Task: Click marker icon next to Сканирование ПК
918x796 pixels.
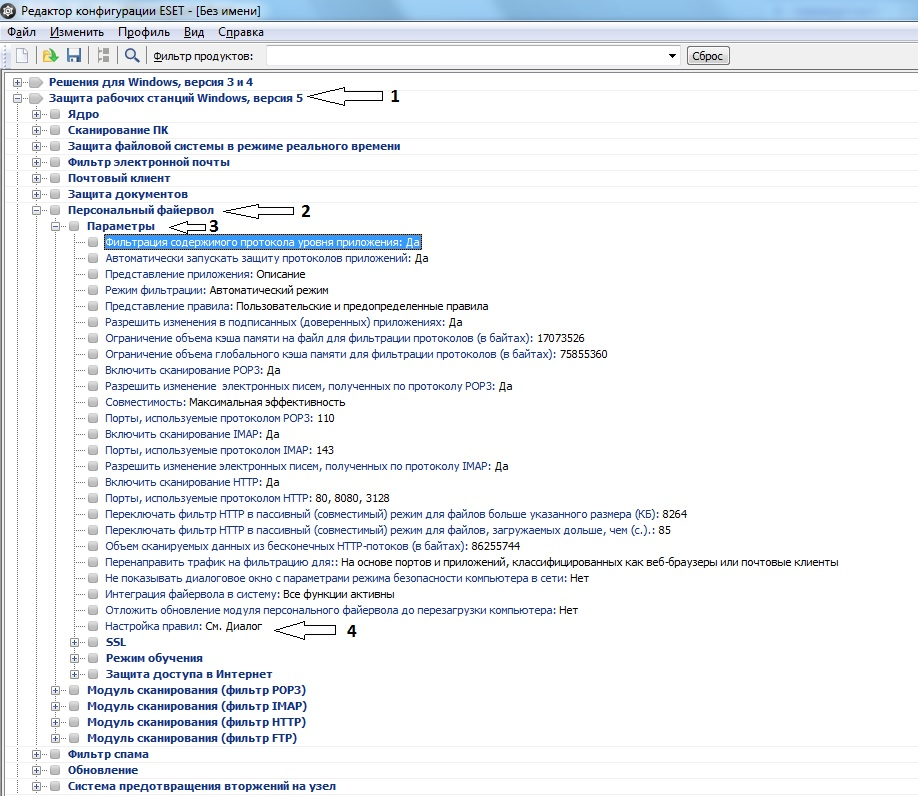Action: click(55, 130)
